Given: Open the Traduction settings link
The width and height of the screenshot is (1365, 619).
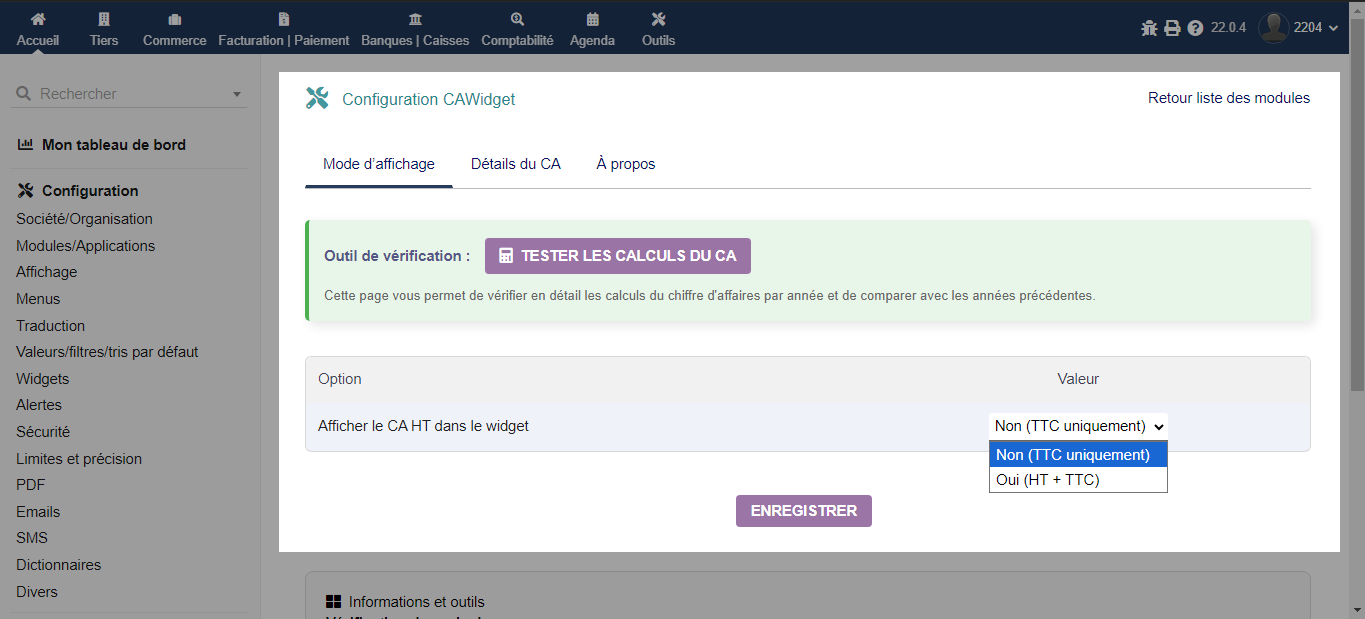Looking at the screenshot, I should tap(50, 326).
